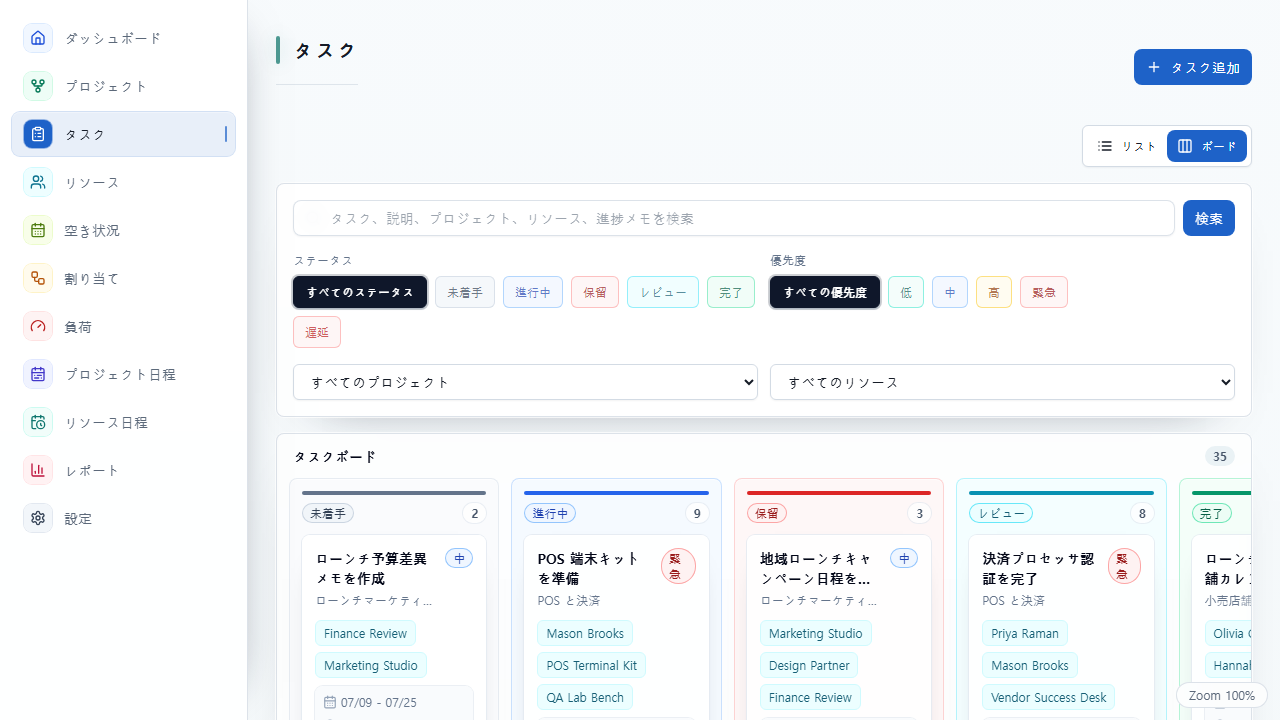Click the Mason Brooks tag on POS card
This screenshot has height=720, width=1280.
point(585,633)
